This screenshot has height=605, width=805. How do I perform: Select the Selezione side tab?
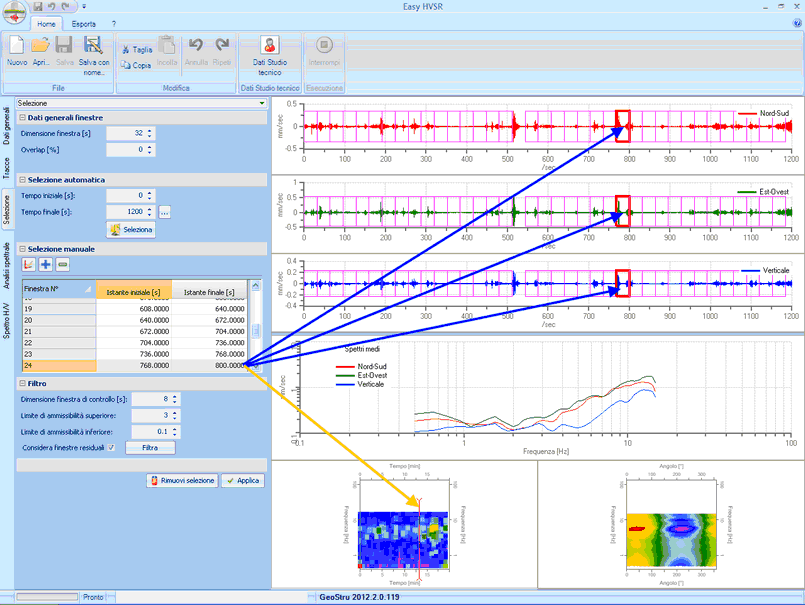point(7,210)
